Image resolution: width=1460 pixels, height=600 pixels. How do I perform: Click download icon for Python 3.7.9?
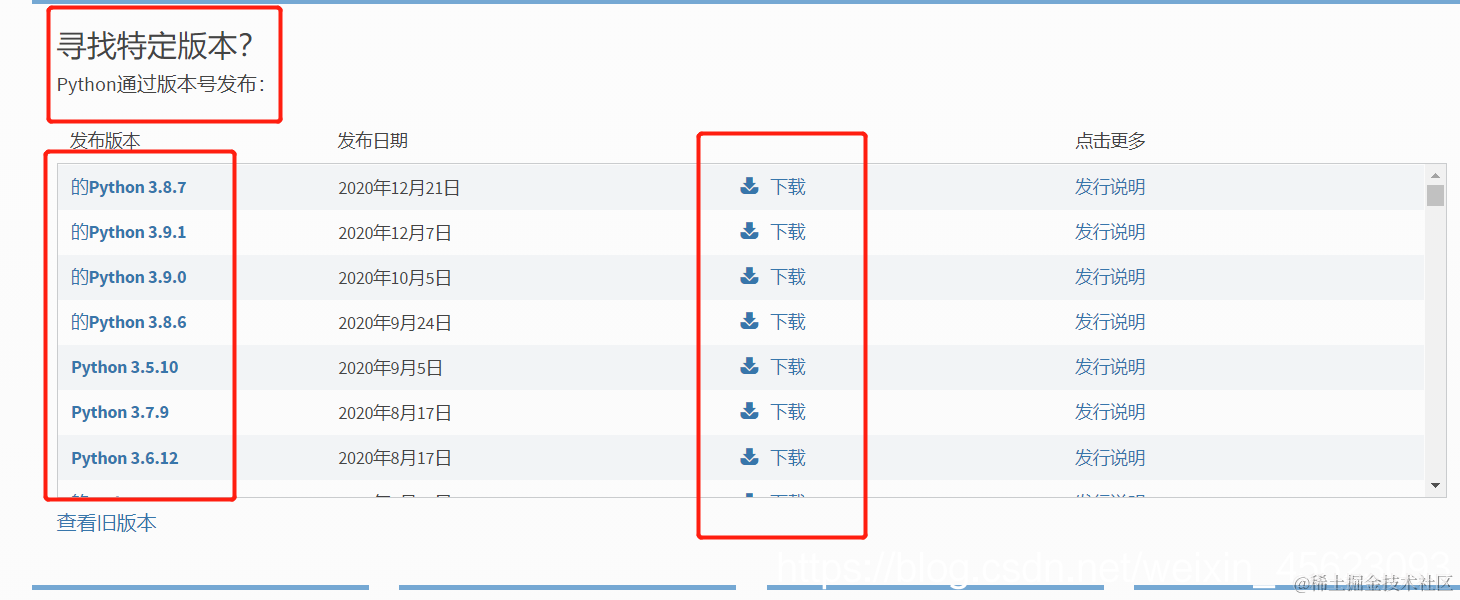[x=749, y=411]
